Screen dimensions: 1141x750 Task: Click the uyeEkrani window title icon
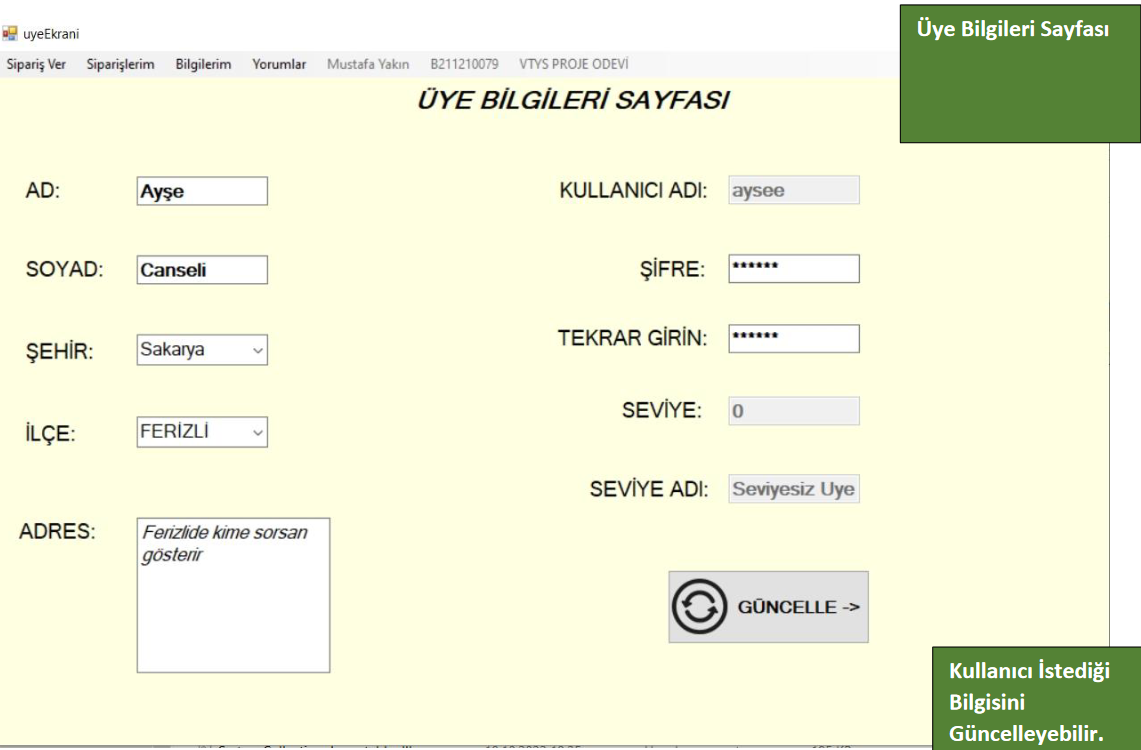[x=10, y=34]
